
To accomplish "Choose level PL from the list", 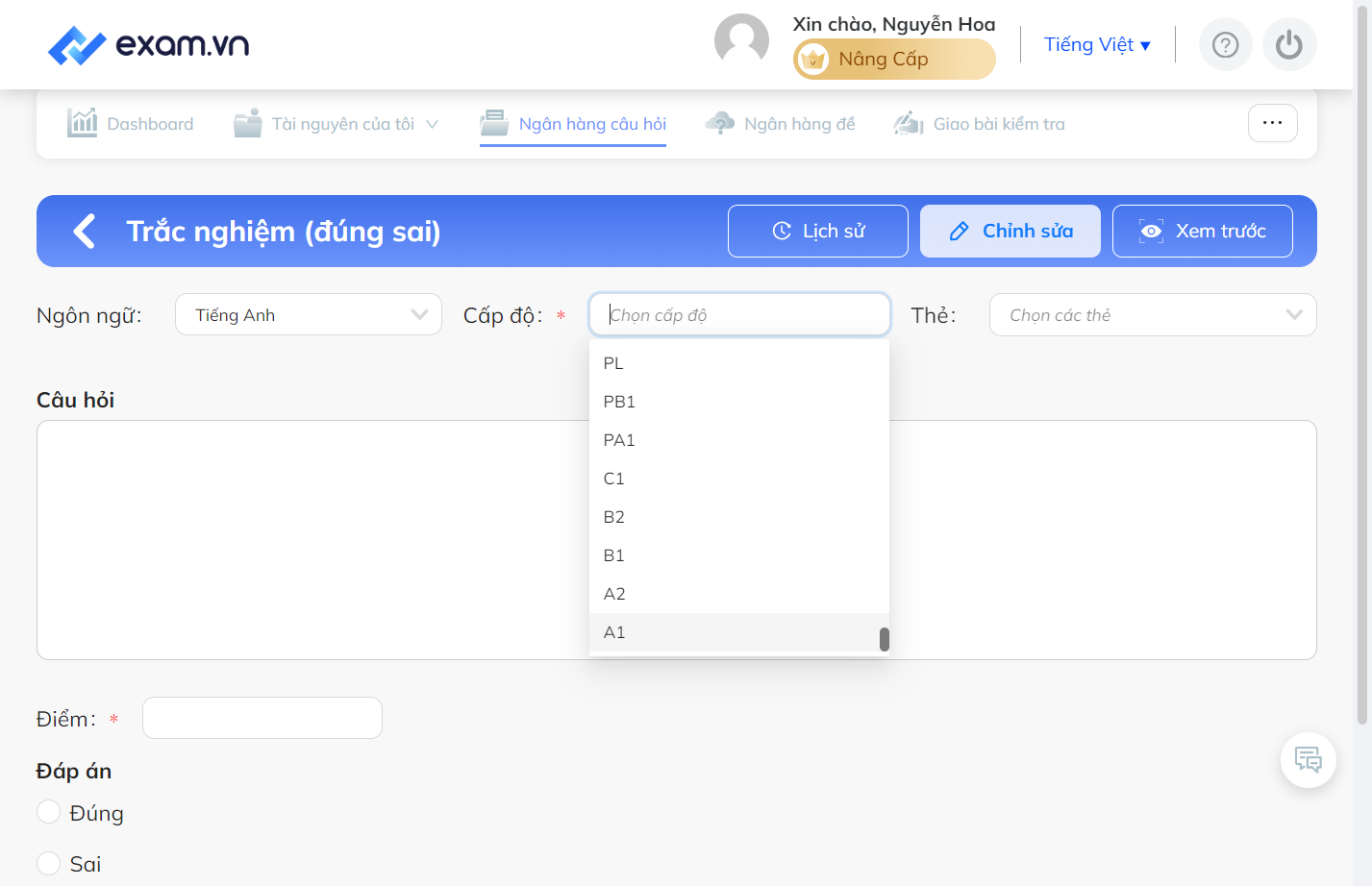I will coord(738,363).
